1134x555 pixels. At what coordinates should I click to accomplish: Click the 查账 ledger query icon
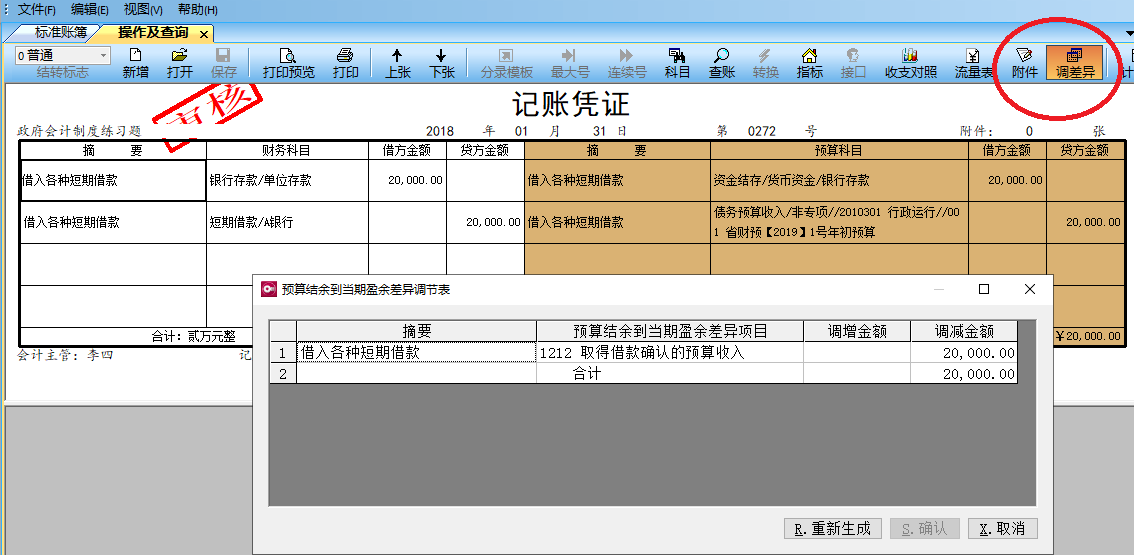pyautogui.click(x=722, y=63)
